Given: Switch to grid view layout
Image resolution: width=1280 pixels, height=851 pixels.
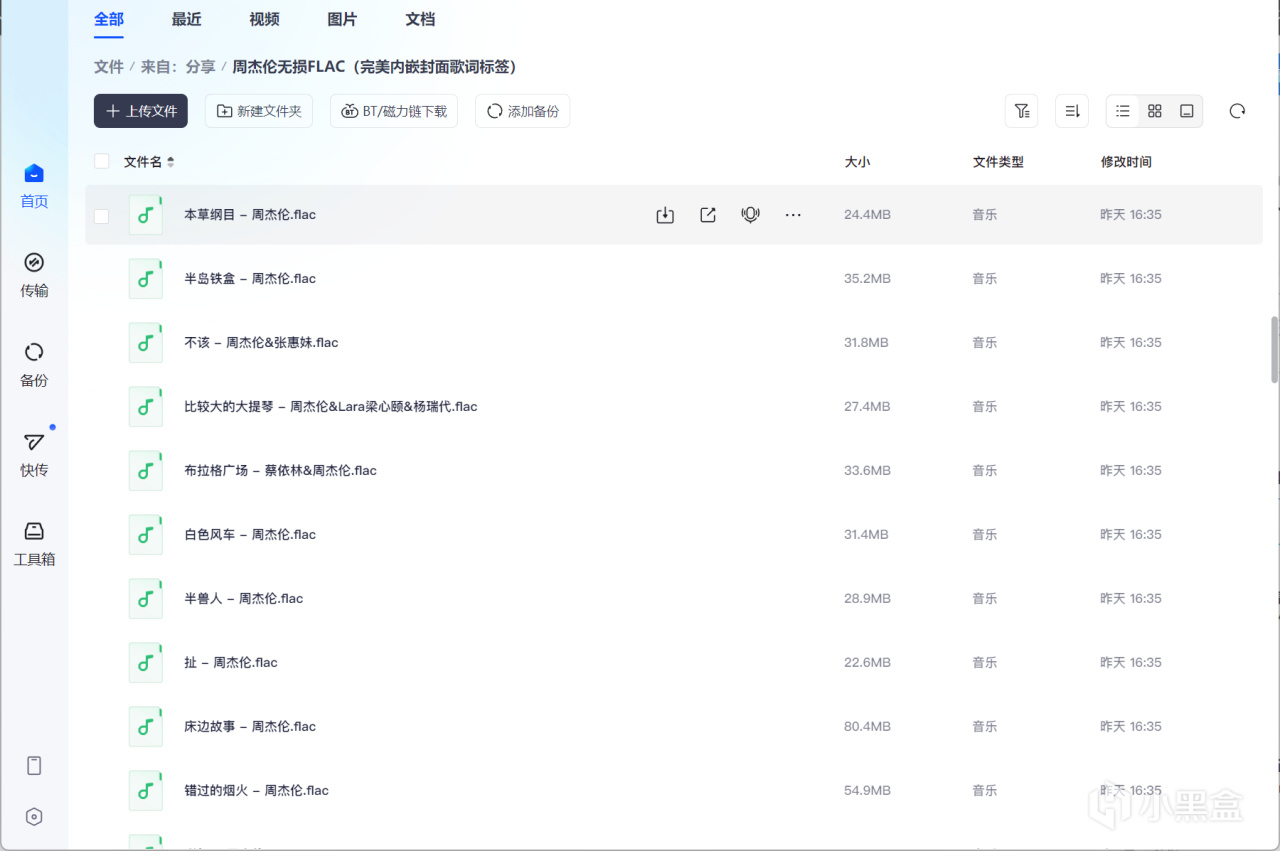Looking at the screenshot, I should (x=1155, y=111).
